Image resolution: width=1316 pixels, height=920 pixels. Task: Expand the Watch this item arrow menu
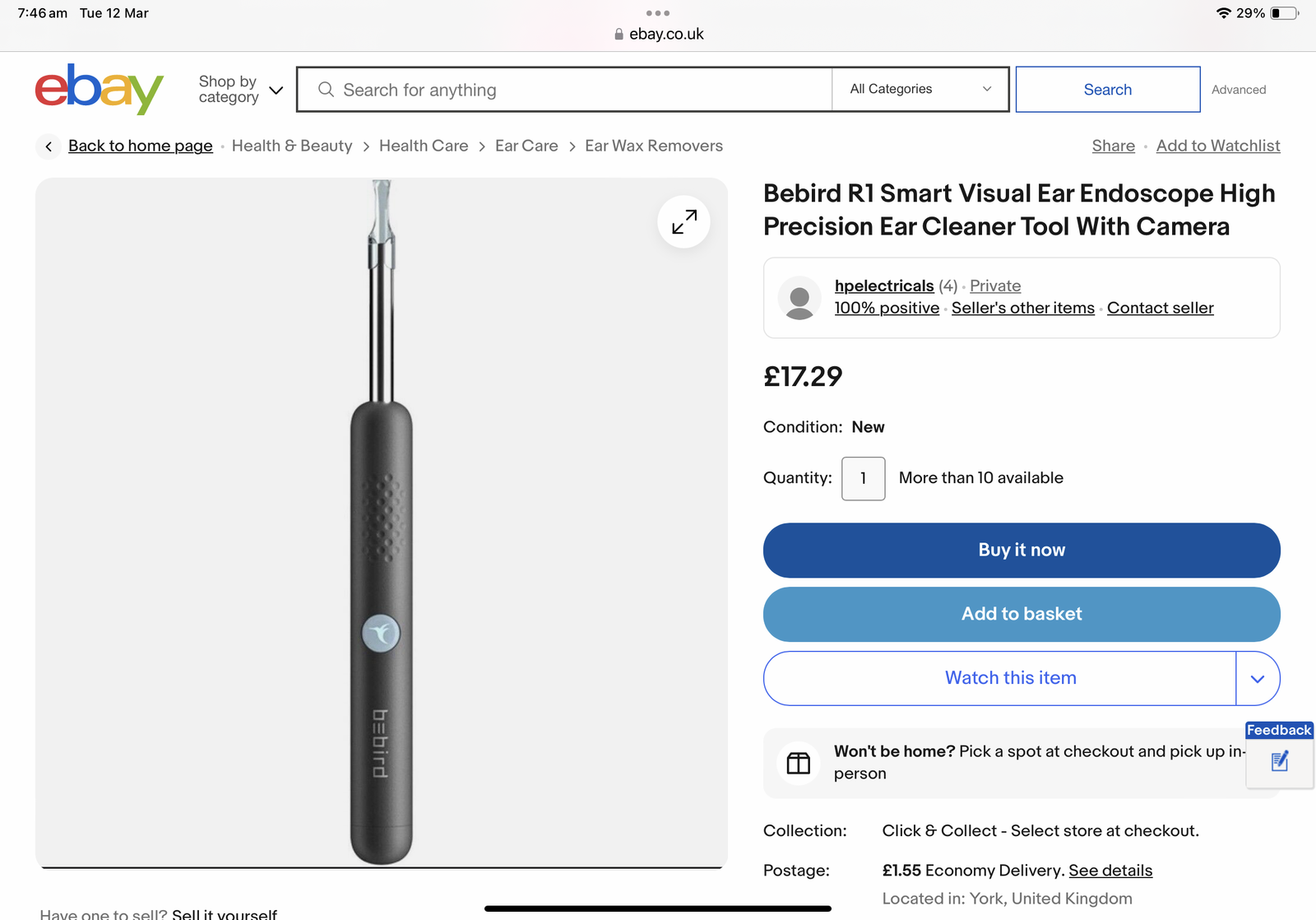pos(1258,679)
